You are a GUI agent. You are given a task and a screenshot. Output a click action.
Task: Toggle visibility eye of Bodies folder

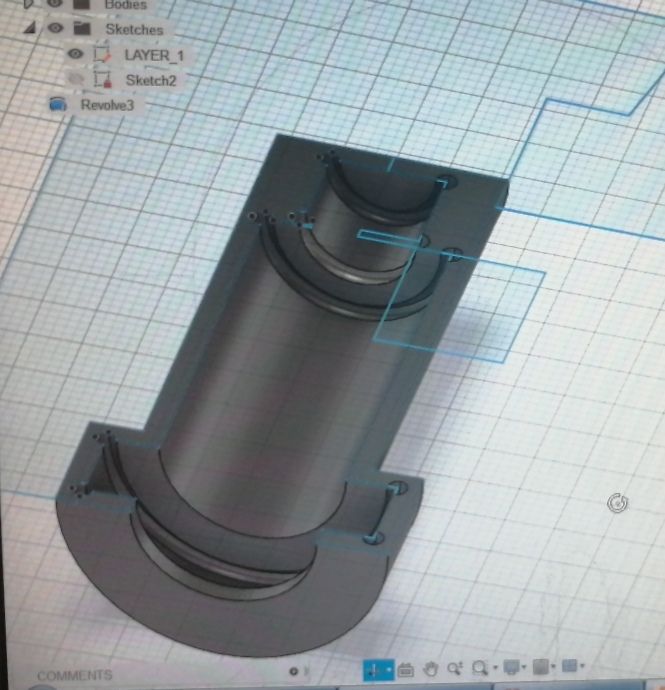[x=54, y=3]
